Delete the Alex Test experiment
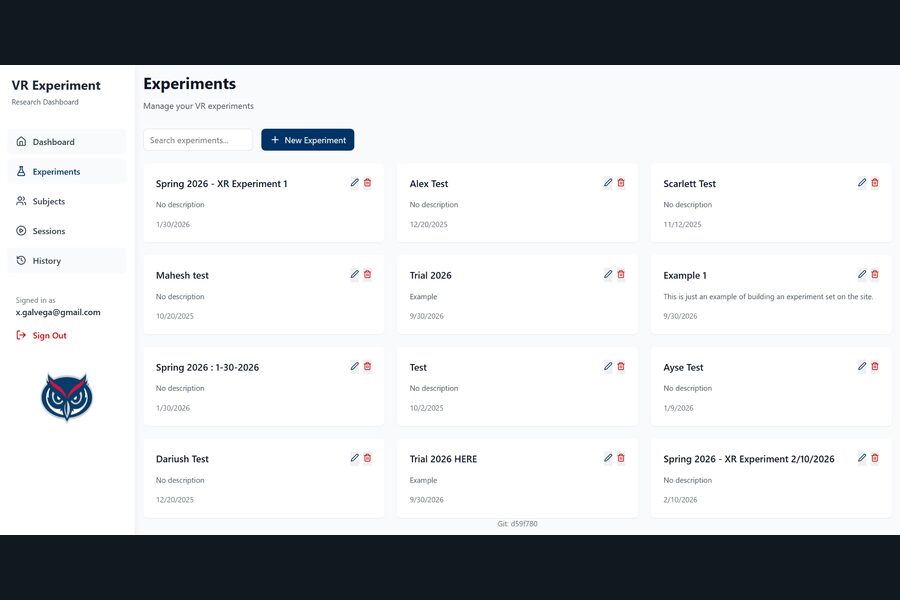900x600 pixels. click(621, 183)
